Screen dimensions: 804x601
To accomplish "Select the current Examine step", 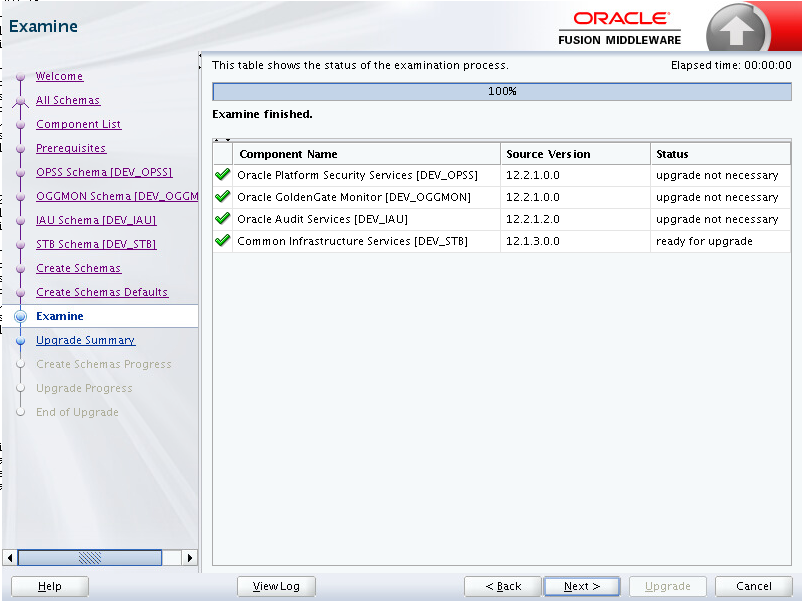I will click(x=59, y=316).
